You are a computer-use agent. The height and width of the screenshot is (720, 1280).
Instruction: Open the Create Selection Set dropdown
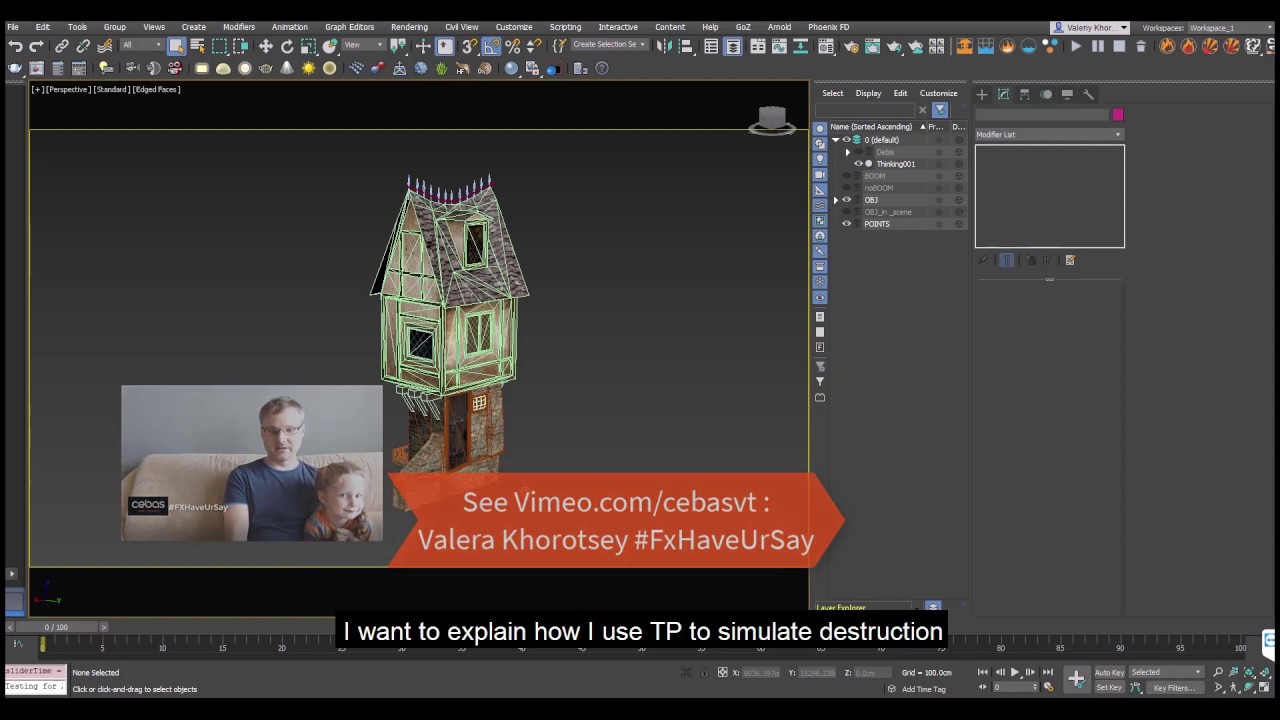point(610,45)
